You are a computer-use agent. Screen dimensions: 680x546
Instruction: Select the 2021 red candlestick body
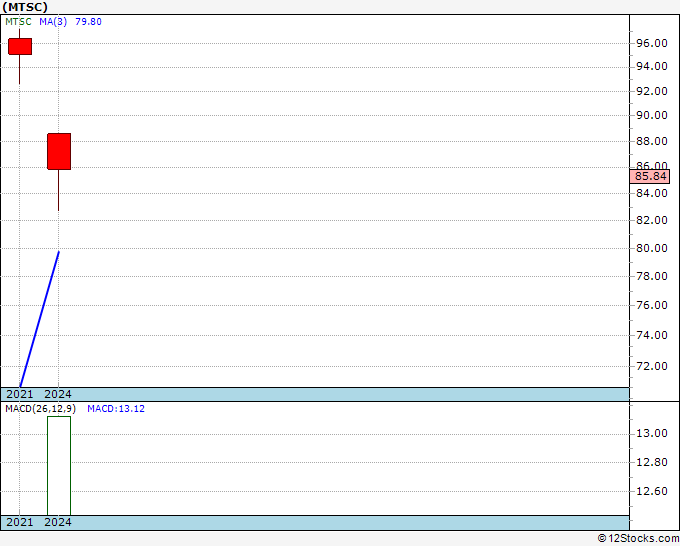click(x=20, y=46)
